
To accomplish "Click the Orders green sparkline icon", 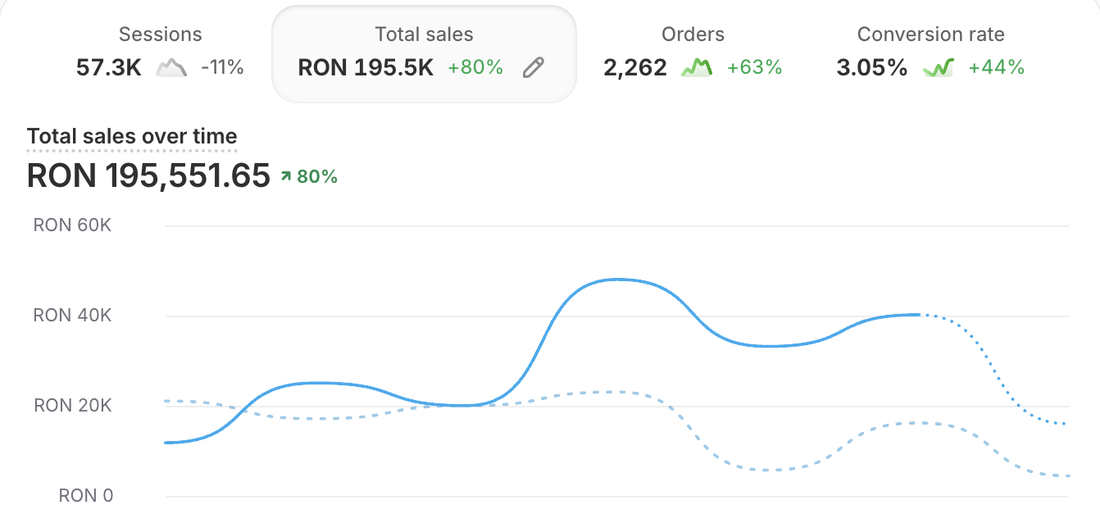I will (697, 67).
